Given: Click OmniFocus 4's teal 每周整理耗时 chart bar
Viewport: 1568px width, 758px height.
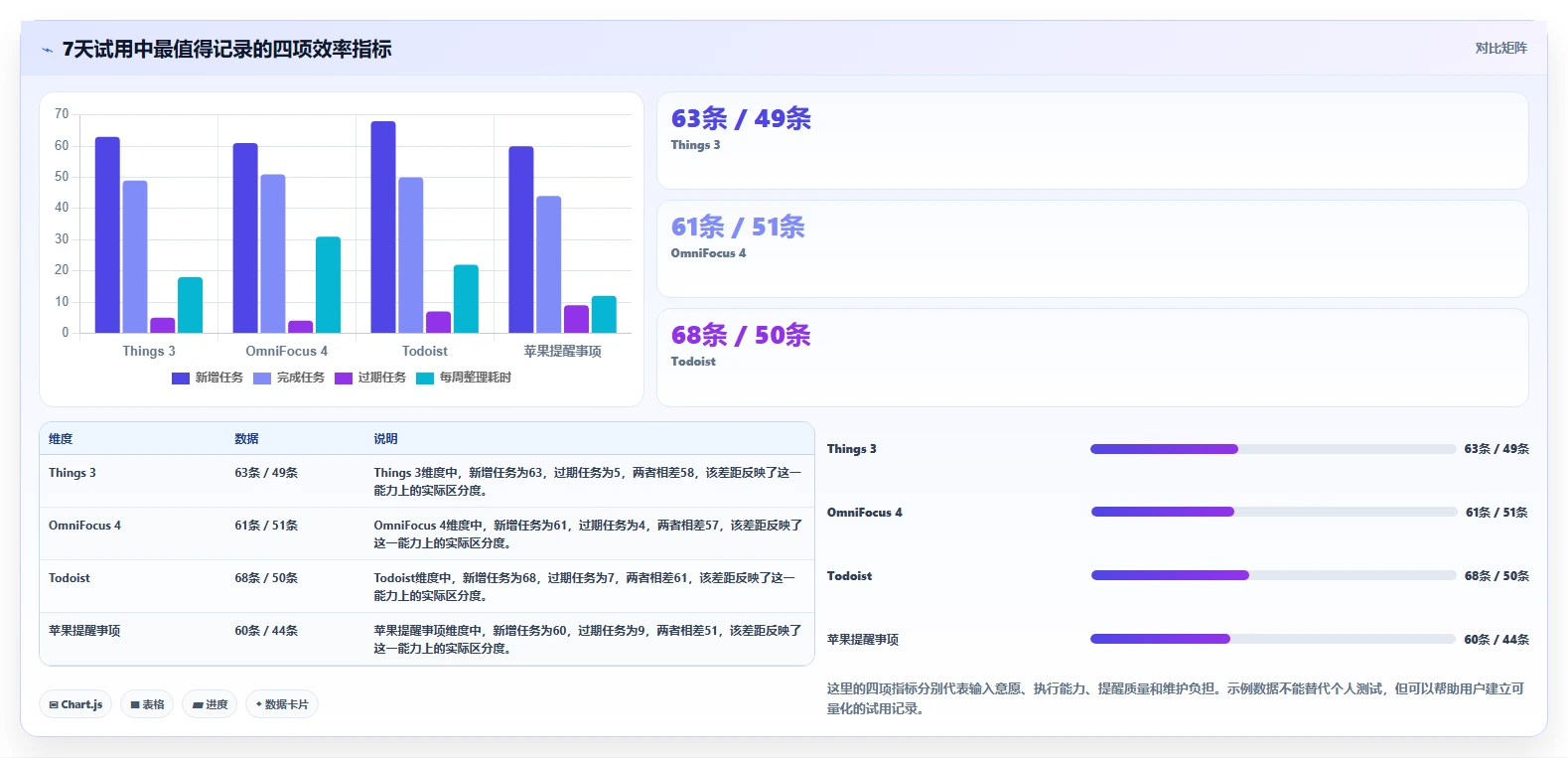Looking at the screenshot, I should point(328,285).
